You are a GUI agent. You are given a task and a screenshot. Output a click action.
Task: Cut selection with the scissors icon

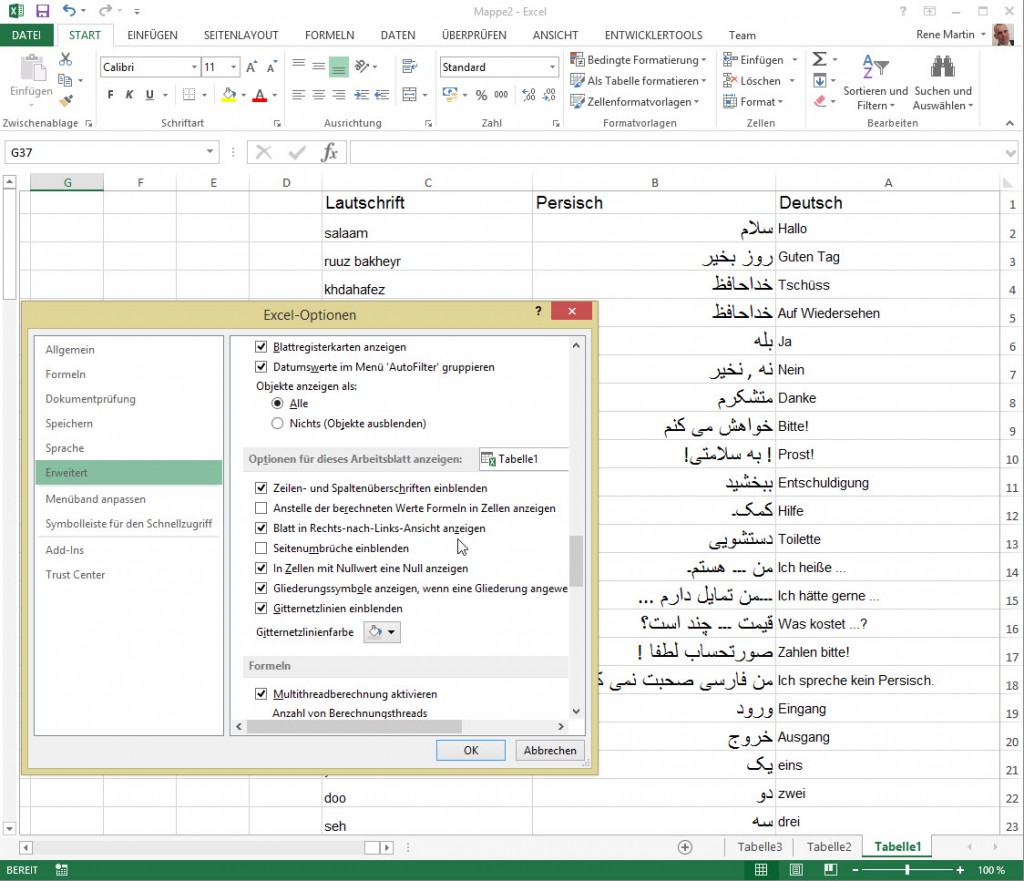click(x=65, y=59)
